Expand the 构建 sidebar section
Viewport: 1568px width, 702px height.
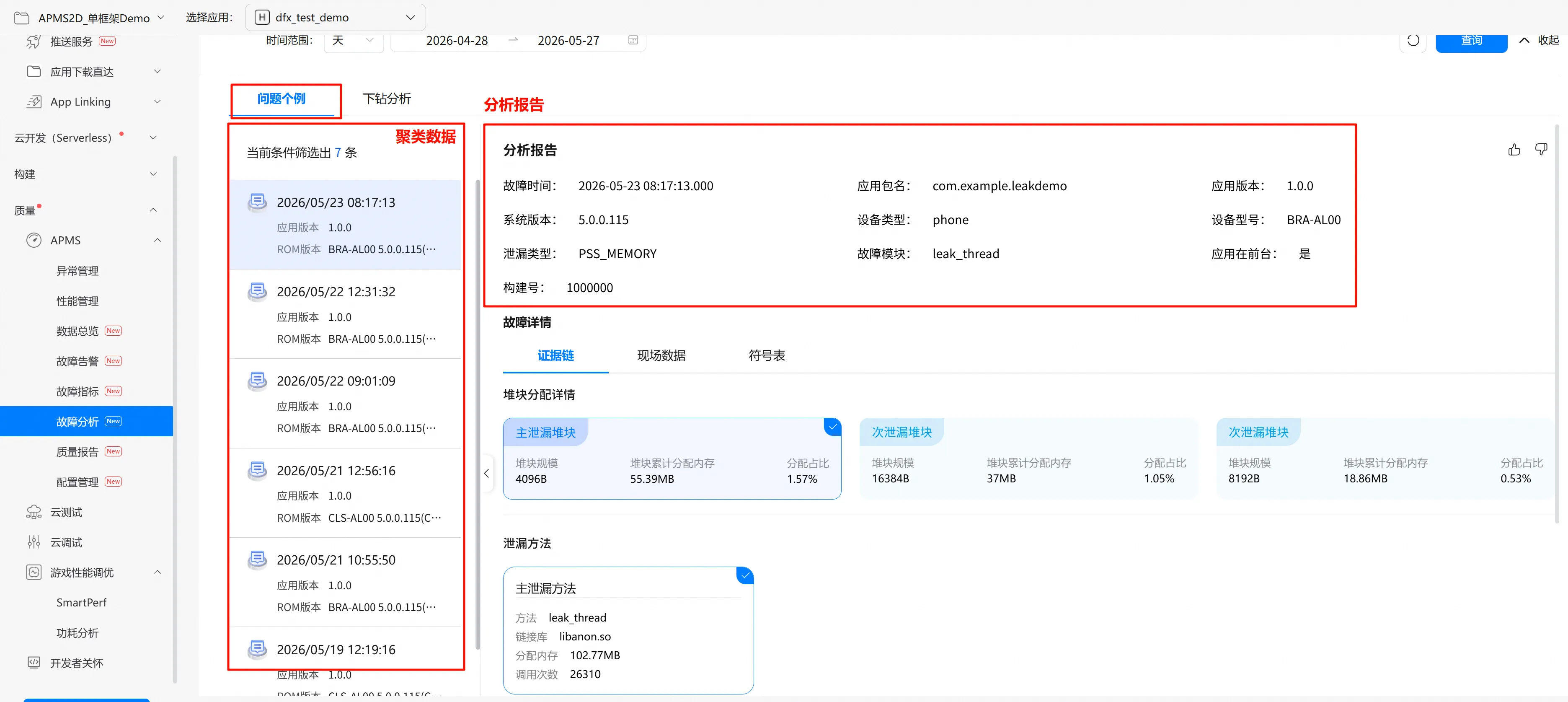click(x=153, y=174)
